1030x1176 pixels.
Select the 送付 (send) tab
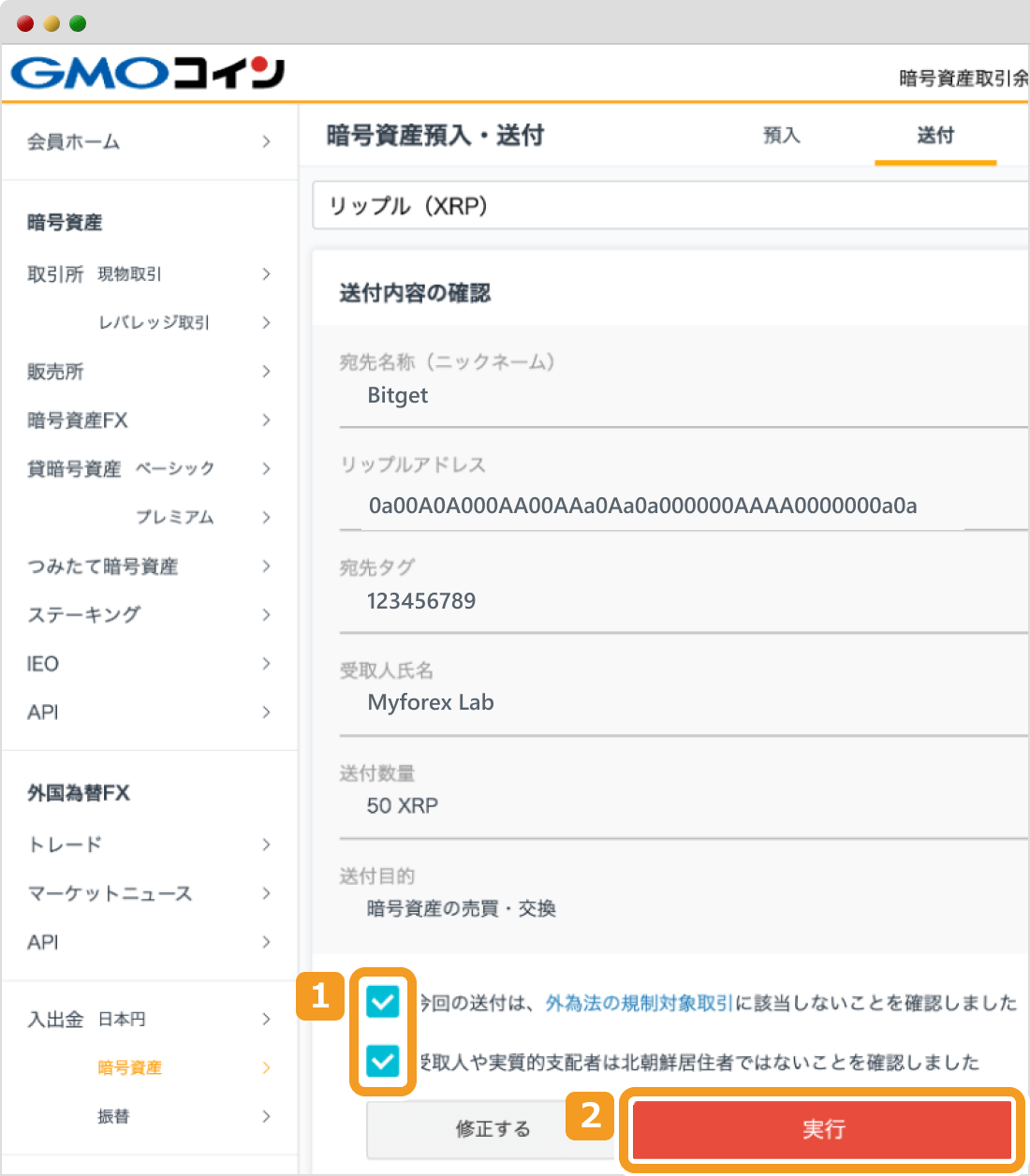pos(934,136)
